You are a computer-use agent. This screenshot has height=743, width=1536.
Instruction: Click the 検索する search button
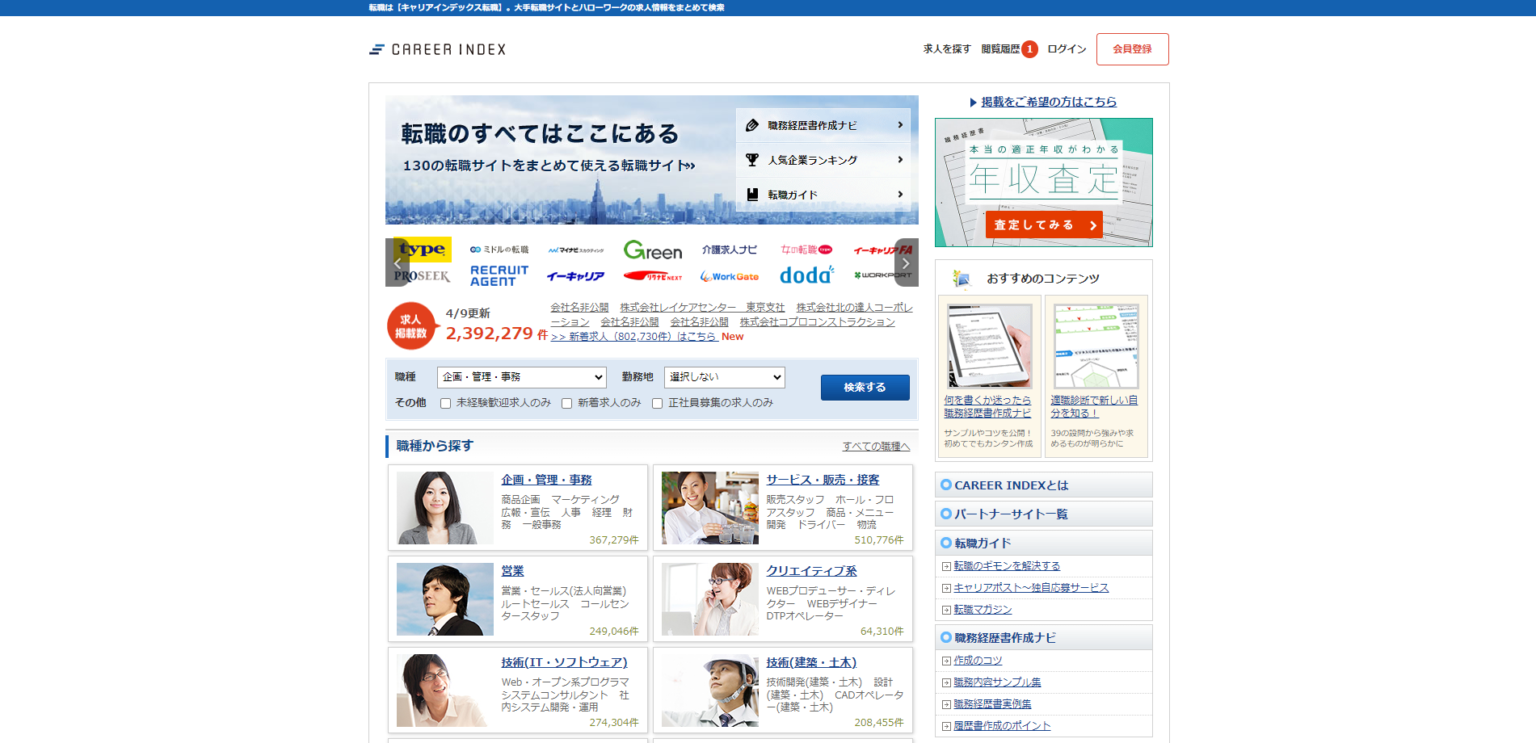point(864,385)
